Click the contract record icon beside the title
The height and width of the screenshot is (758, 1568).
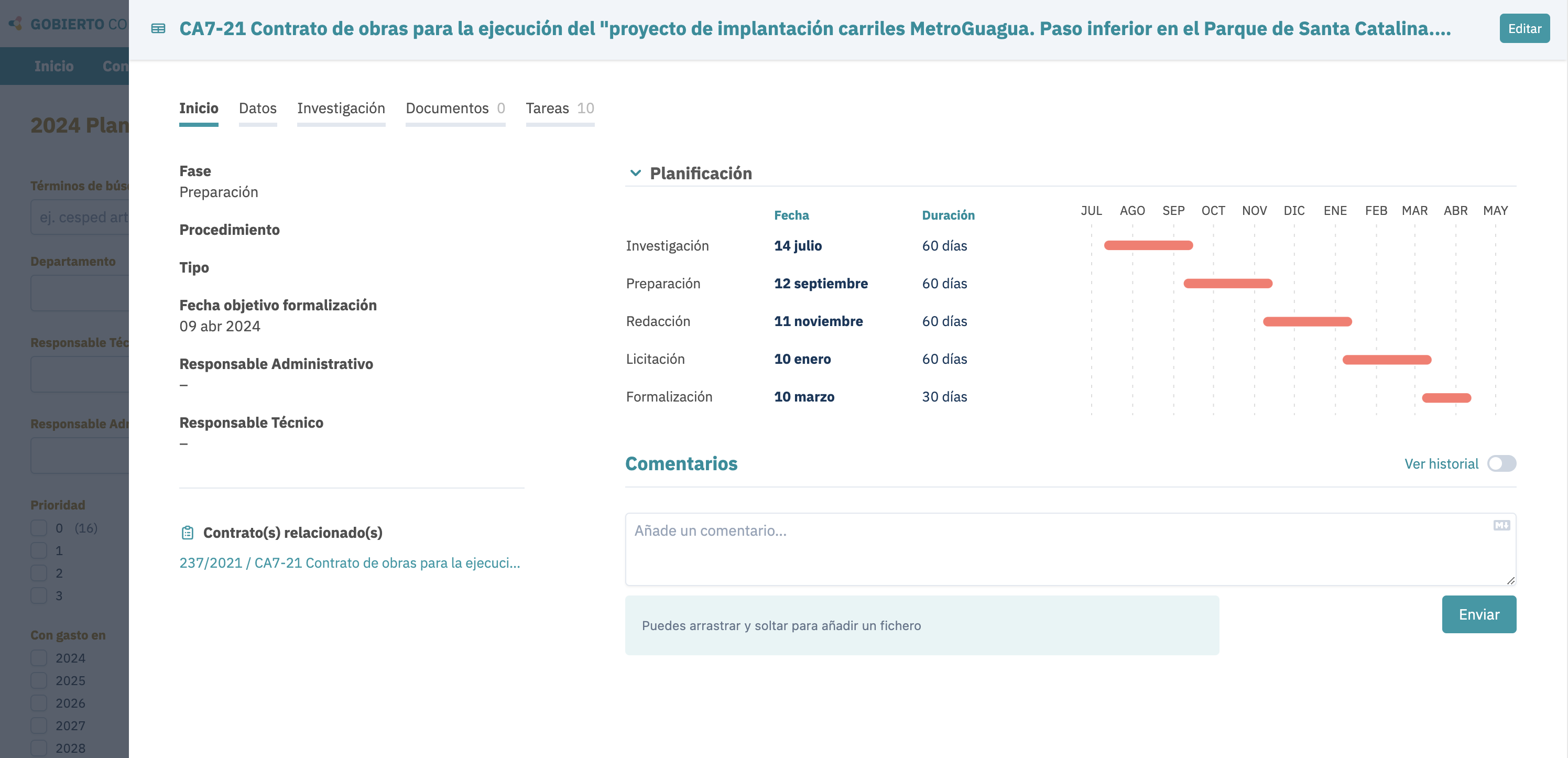158,29
